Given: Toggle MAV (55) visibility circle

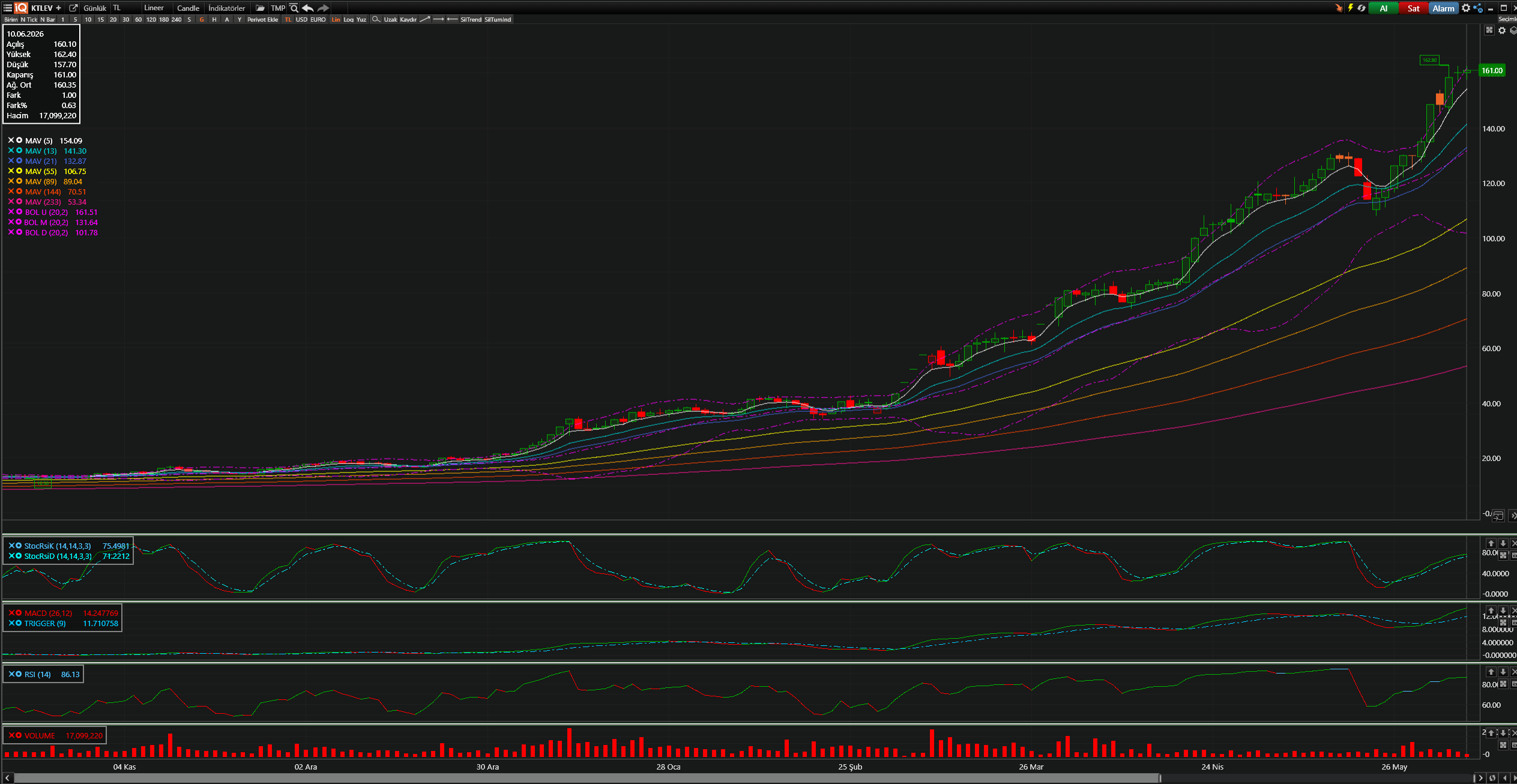Looking at the screenshot, I should [x=19, y=171].
